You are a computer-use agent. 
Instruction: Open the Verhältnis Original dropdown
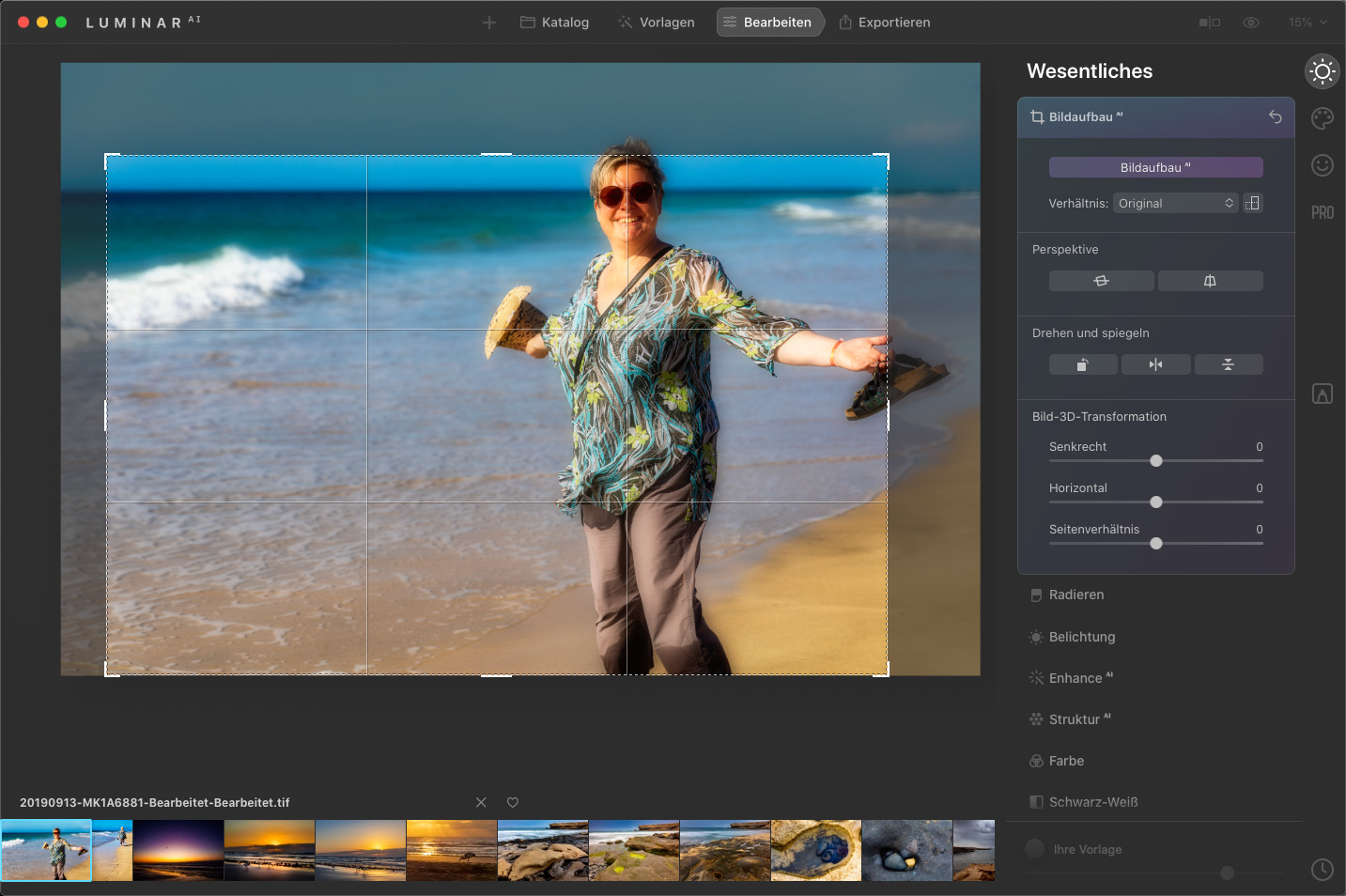coord(1176,203)
